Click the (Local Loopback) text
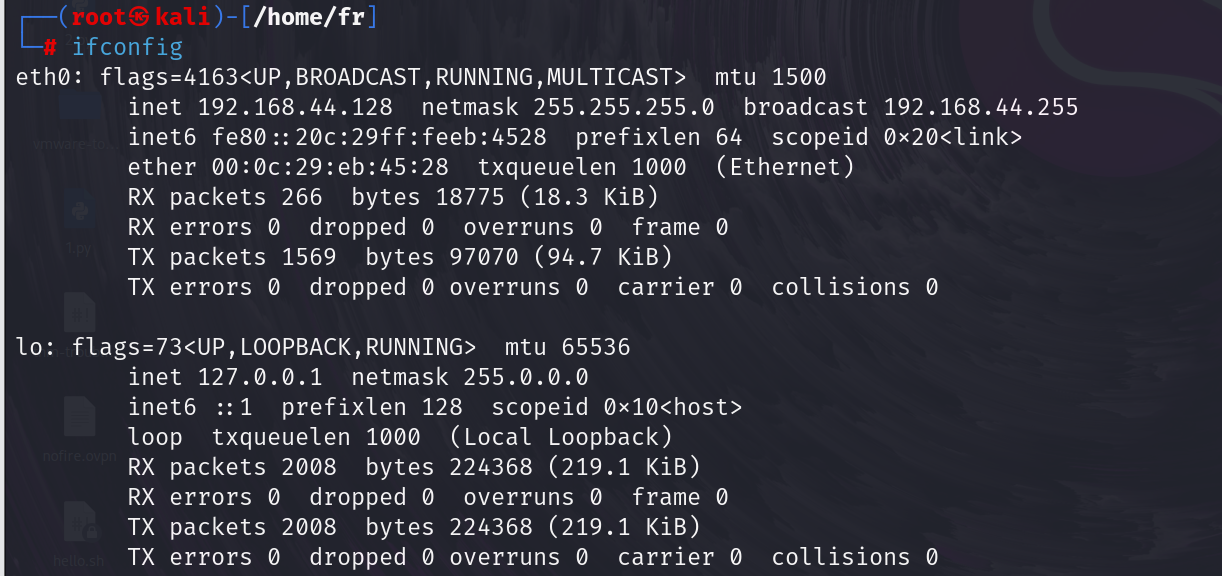Image resolution: width=1222 pixels, height=576 pixels. (x=561, y=437)
